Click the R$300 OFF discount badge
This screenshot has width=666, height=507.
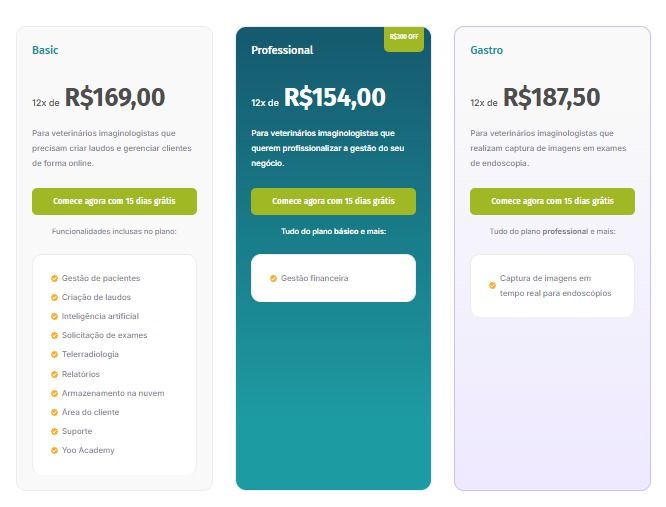coord(404,37)
